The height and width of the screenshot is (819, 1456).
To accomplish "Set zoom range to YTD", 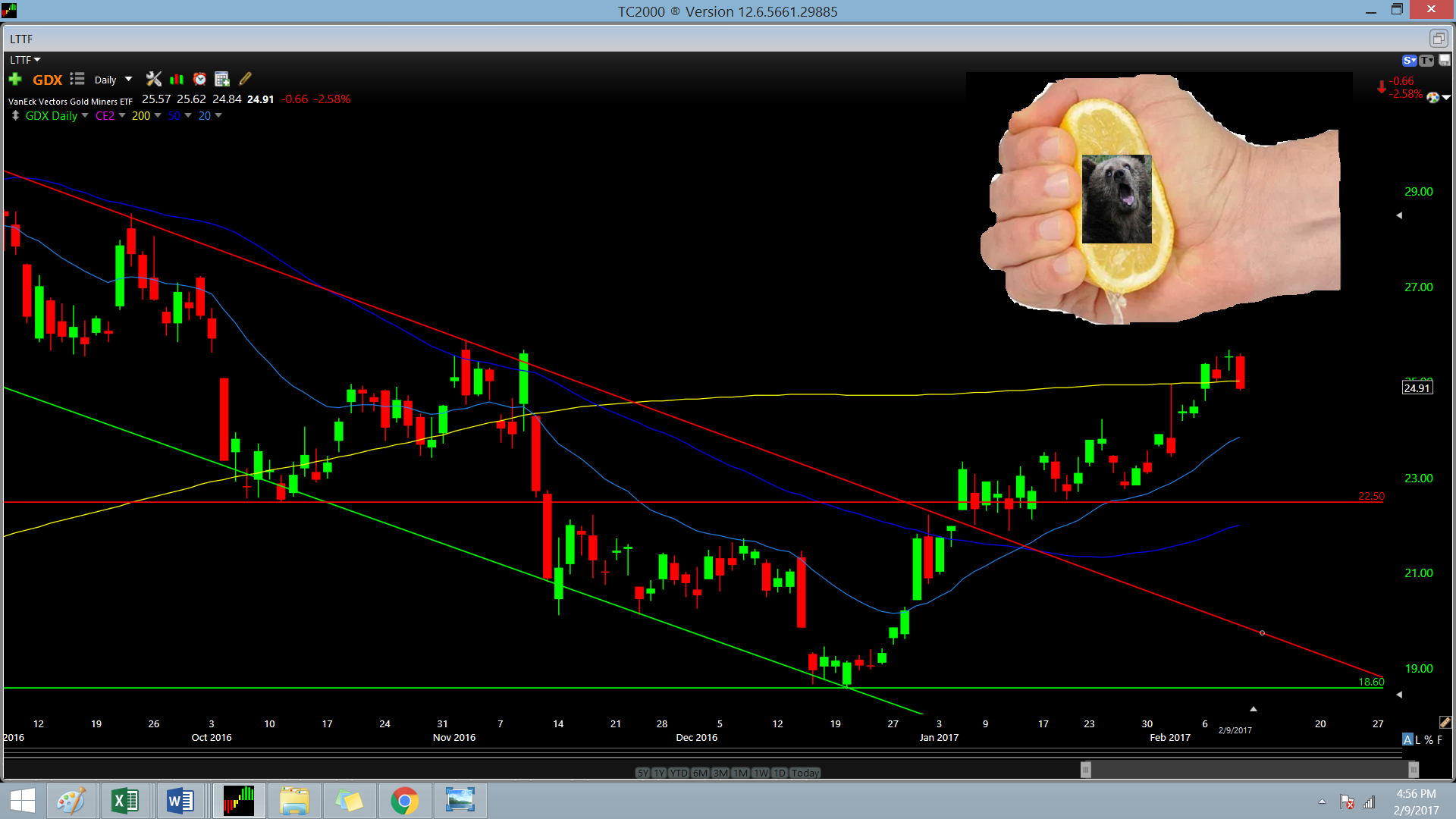I will 679,773.
